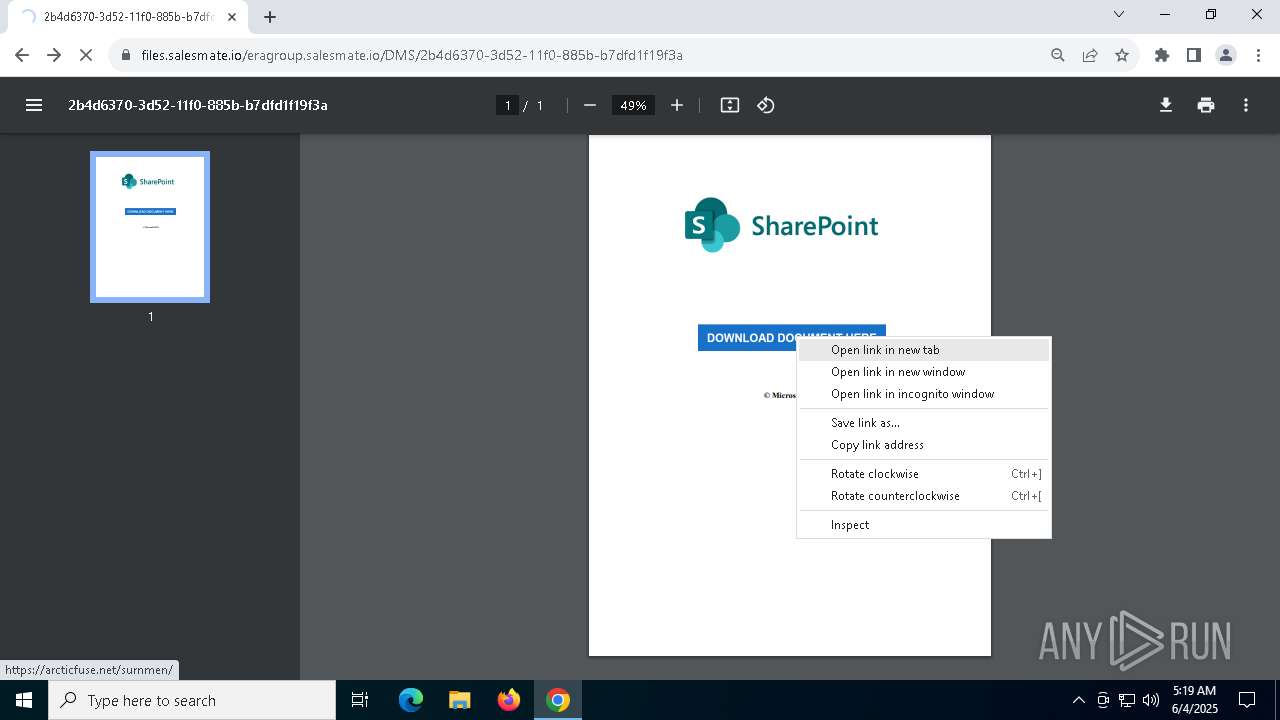Open the browser zoom magnifier icon
Image resolution: width=1280 pixels, height=720 pixels.
(1058, 55)
